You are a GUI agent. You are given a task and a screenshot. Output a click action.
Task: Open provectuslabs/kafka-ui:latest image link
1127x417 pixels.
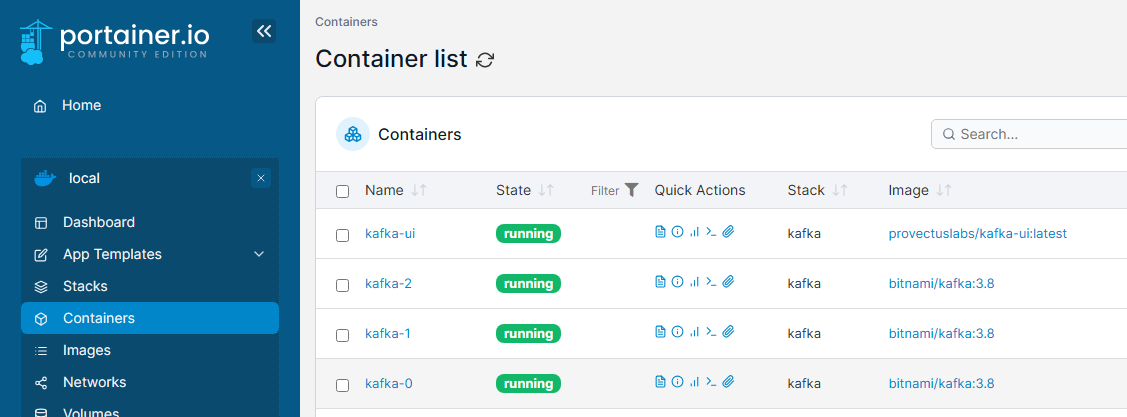(978, 234)
